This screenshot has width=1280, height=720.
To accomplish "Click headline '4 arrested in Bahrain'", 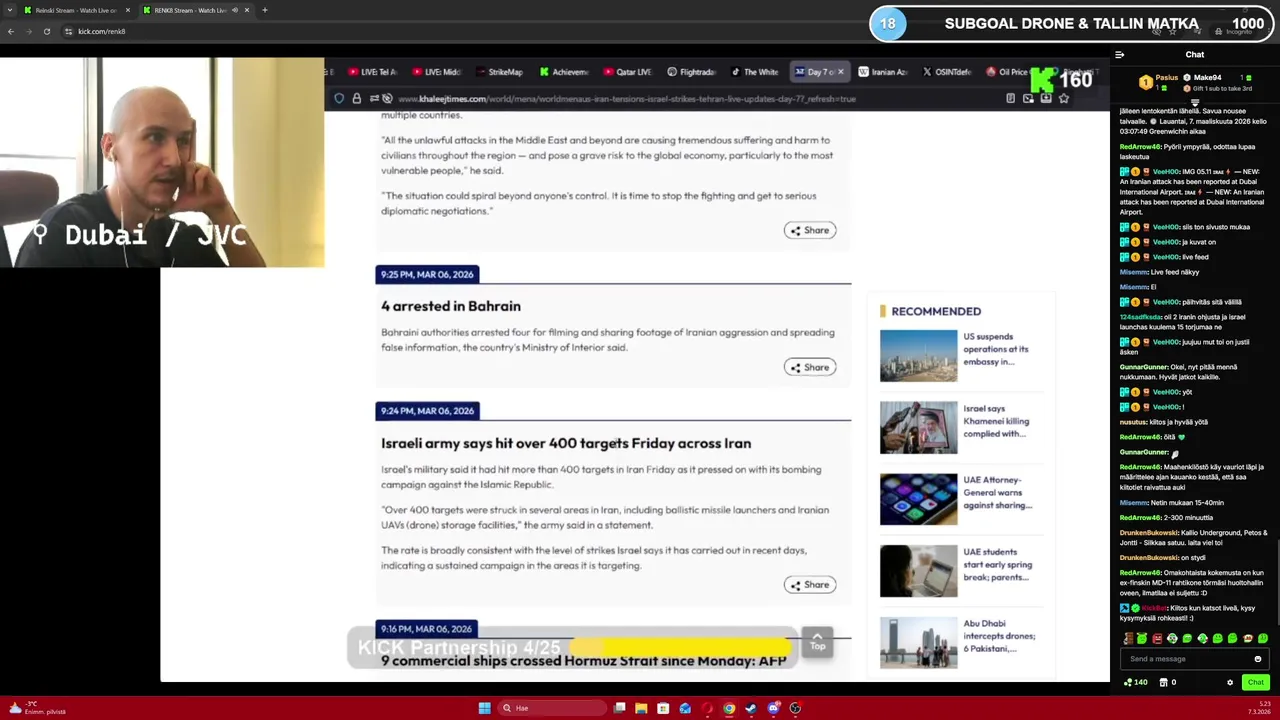I will pyautogui.click(x=450, y=306).
